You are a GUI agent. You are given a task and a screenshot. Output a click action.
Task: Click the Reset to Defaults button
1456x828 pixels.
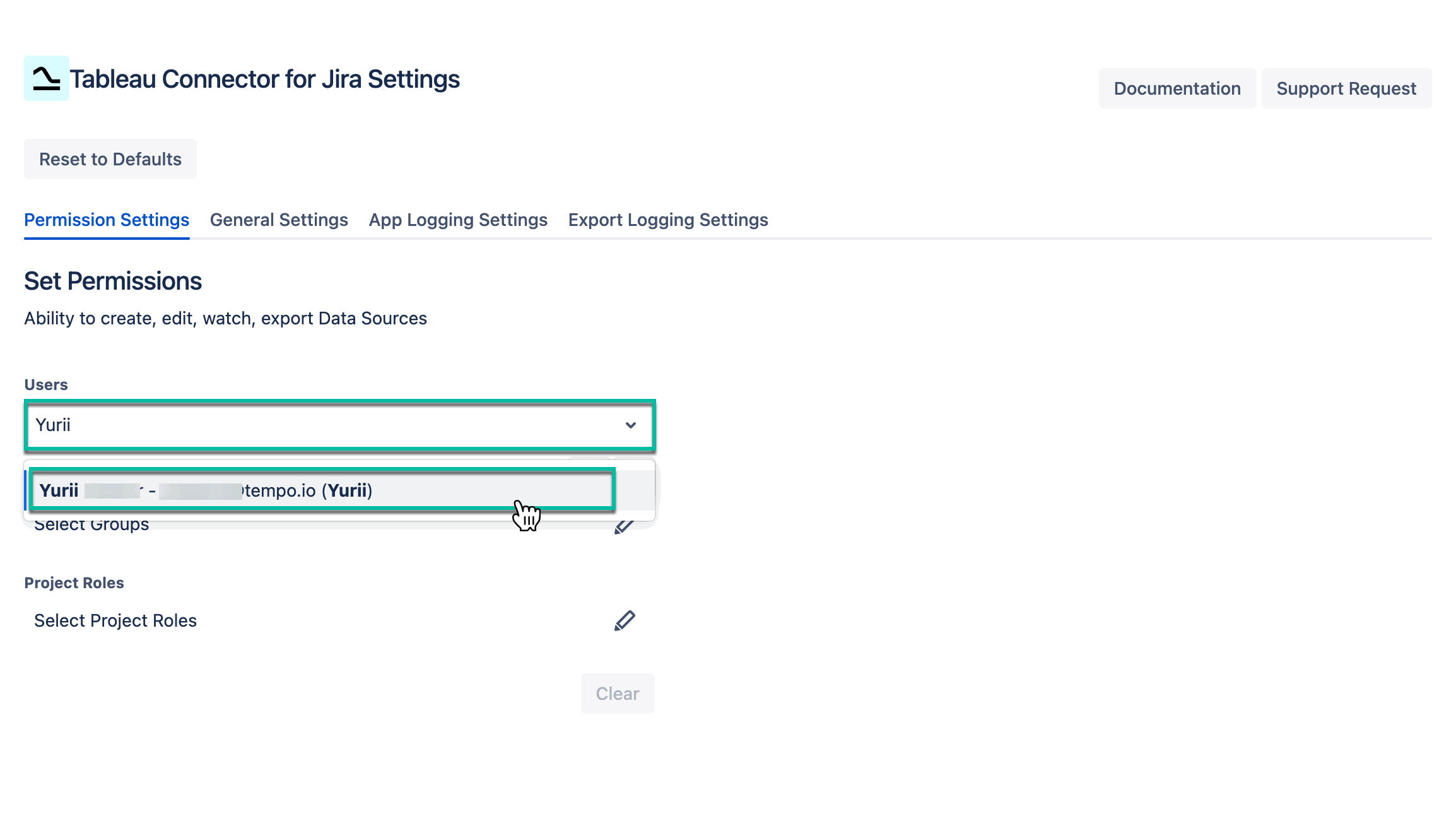click(110, 159)
